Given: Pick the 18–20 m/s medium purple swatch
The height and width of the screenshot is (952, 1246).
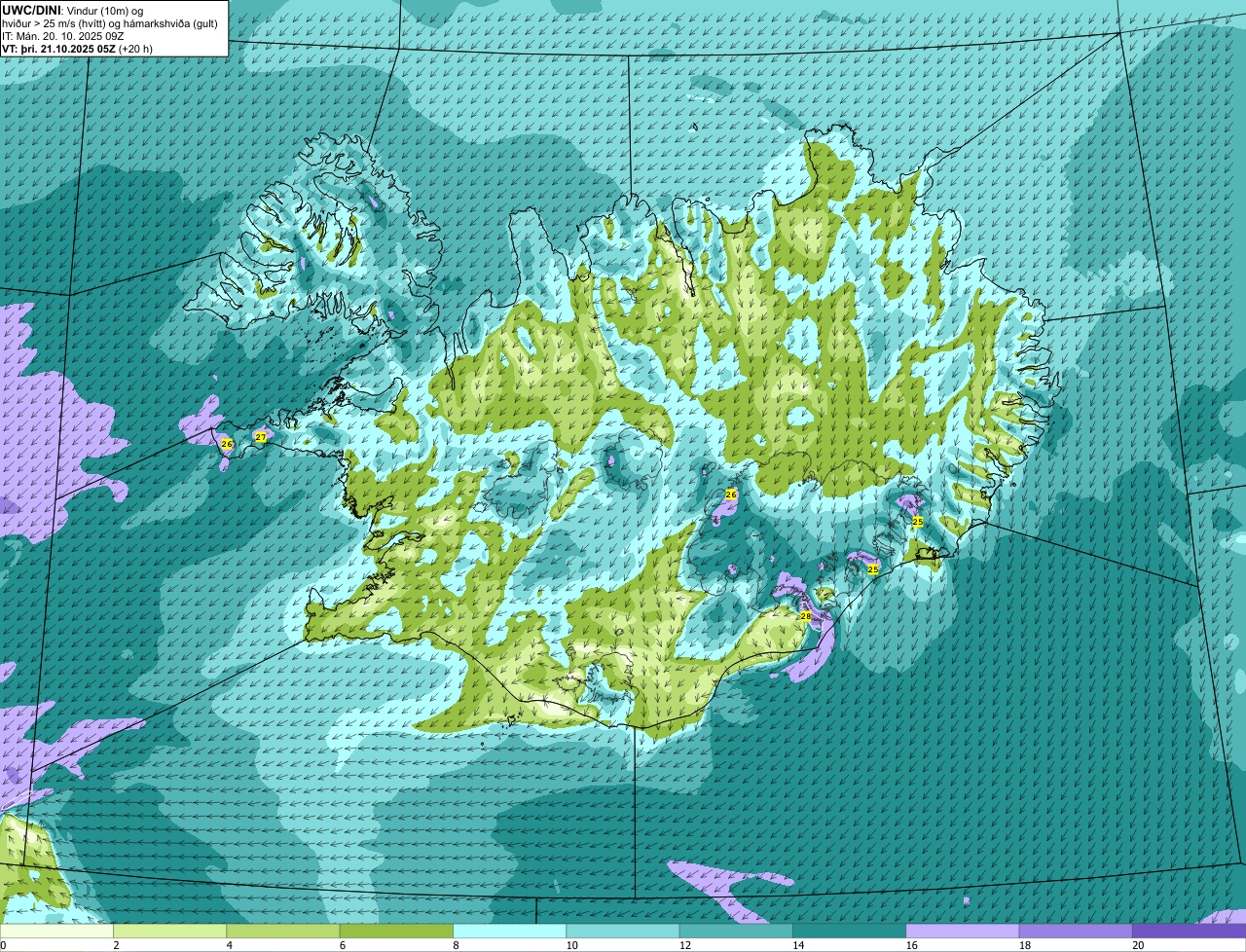Looking at the screenshot, I should pos(1076,931).
